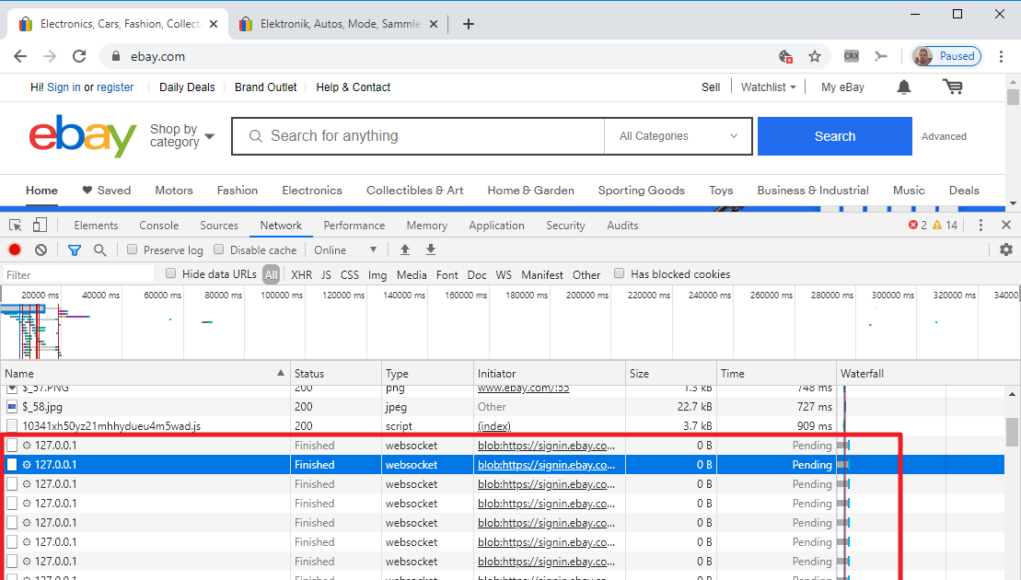
Task: Open DevTools customize menu
Action: tap(981, 226)
